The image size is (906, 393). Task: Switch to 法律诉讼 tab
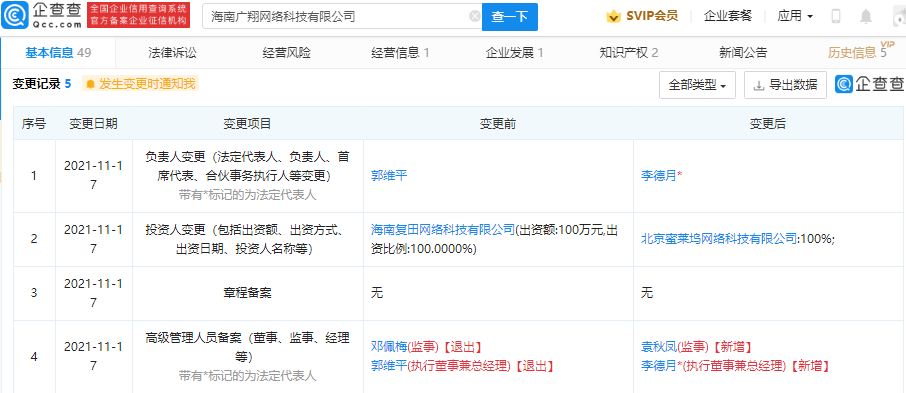[x=172, y=53]
